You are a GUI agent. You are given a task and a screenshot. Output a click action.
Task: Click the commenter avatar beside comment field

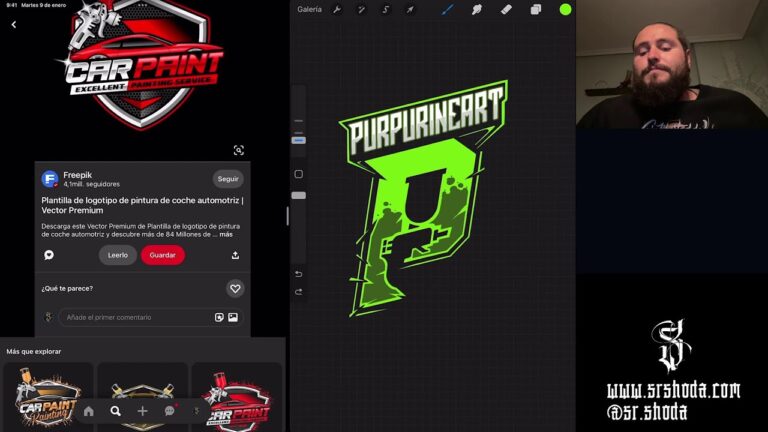[48, 317]
